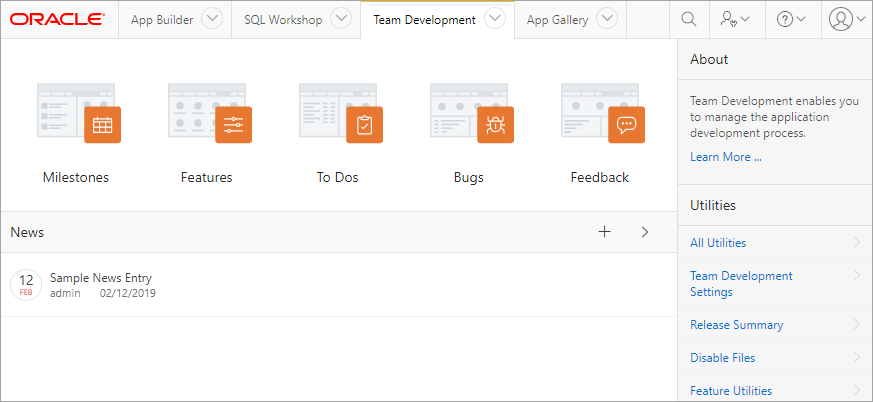
Task: Open Disable Files link
Action: pos(722,357)
